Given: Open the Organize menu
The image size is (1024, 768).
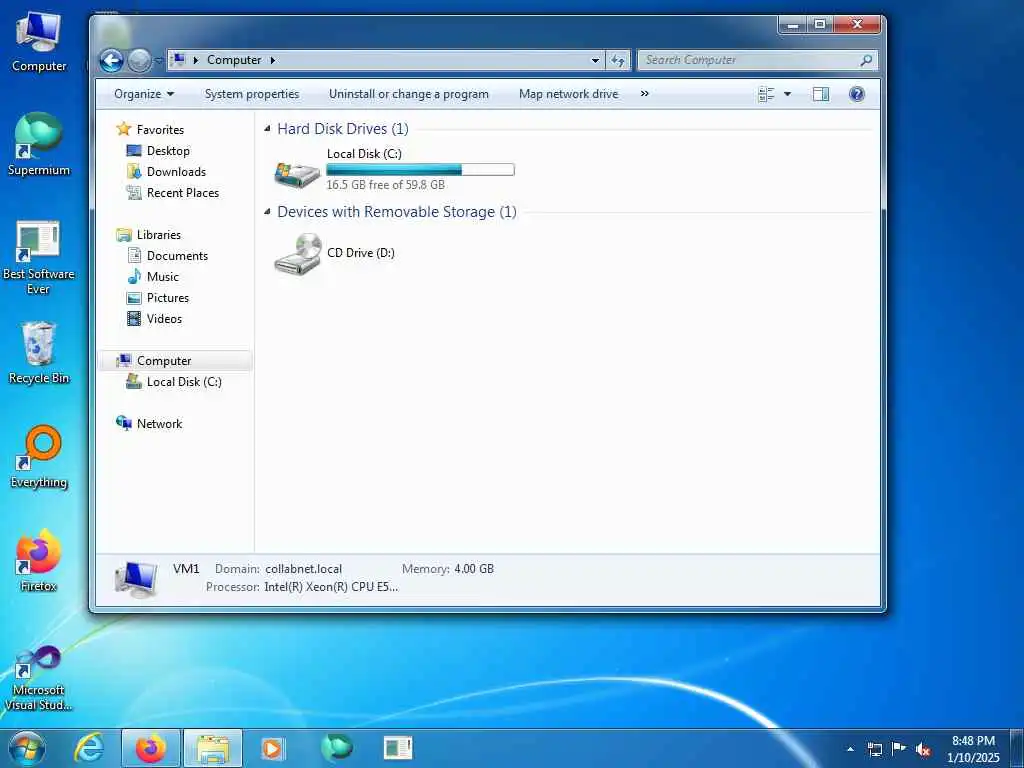Looking at the screenshot, I should click(x=144, y=94).
